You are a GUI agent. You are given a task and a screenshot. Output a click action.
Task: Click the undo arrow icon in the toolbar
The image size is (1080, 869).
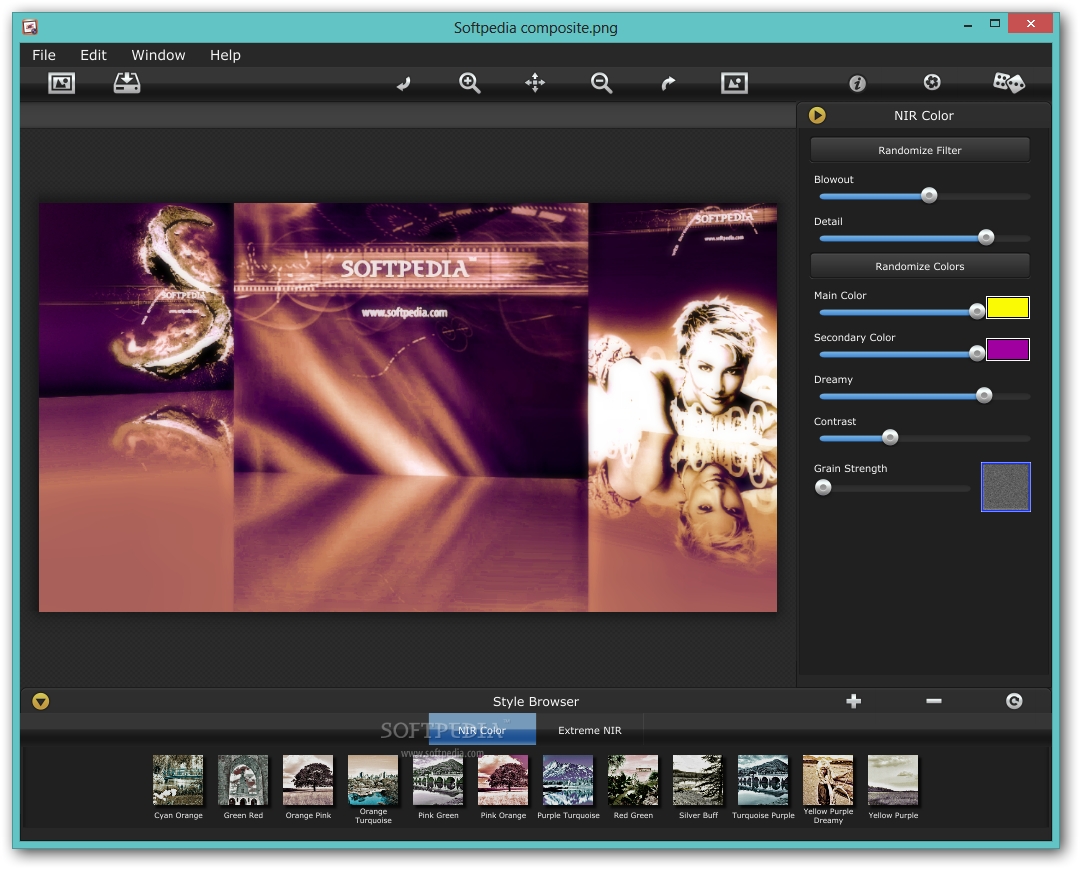pyautogui.click(x=404, y=84)
